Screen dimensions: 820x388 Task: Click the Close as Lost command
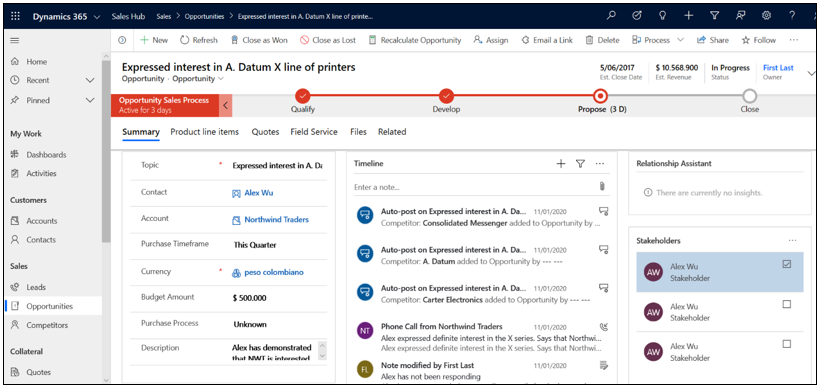coord(328,40)
